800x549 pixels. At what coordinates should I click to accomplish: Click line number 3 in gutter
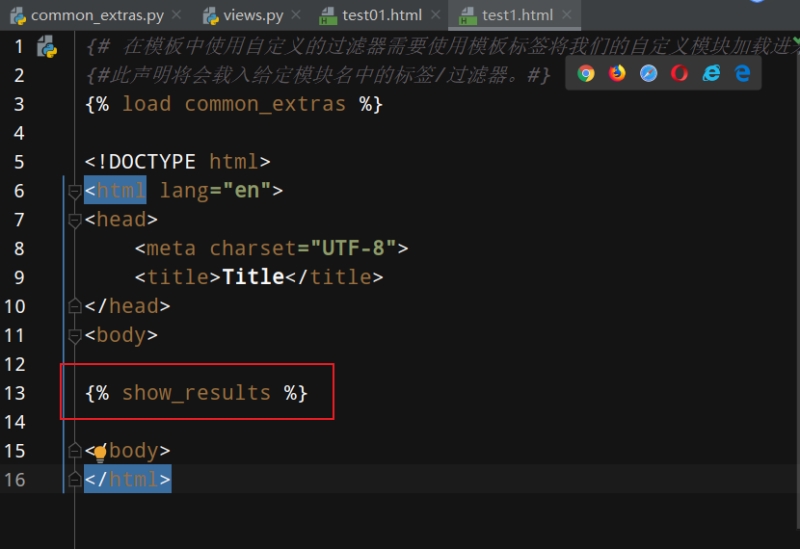coord(19,104)
